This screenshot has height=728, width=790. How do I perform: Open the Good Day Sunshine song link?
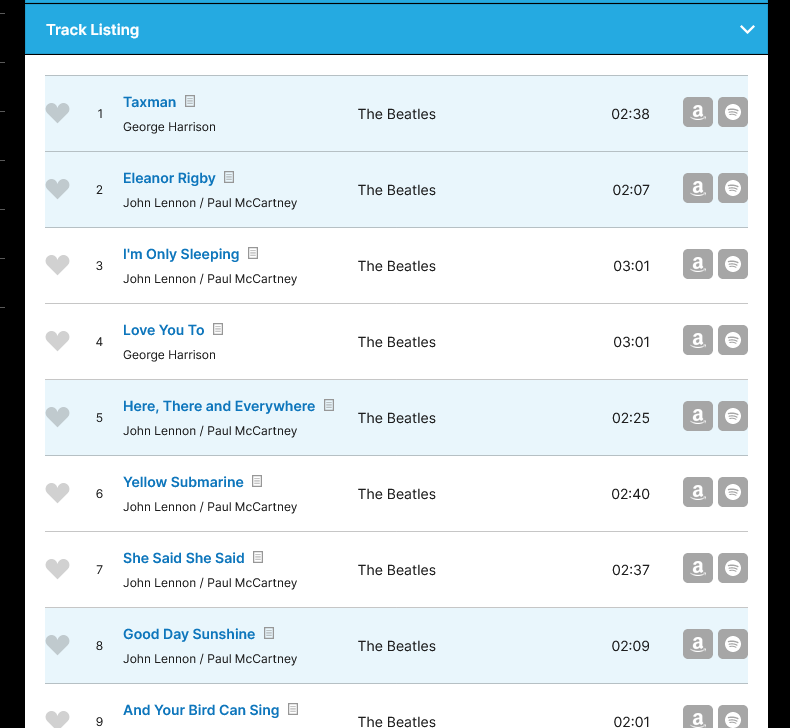click(x=189, y=634)
